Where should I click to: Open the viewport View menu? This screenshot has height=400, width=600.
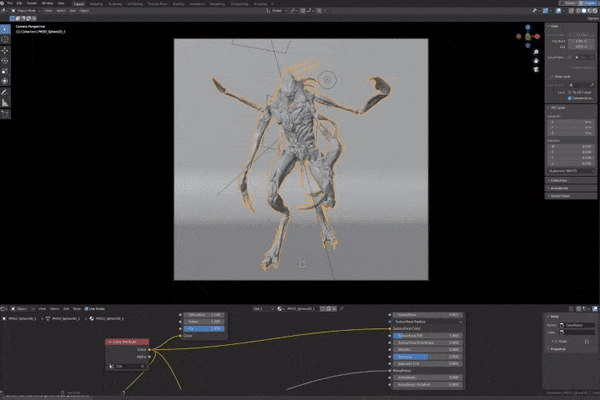pos(49,11)
